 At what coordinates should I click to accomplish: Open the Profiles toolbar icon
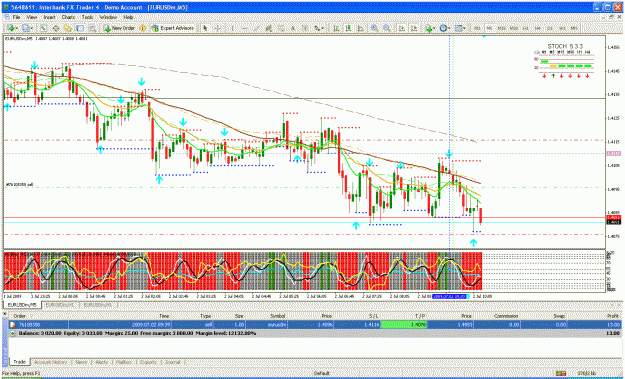point(26,28)
